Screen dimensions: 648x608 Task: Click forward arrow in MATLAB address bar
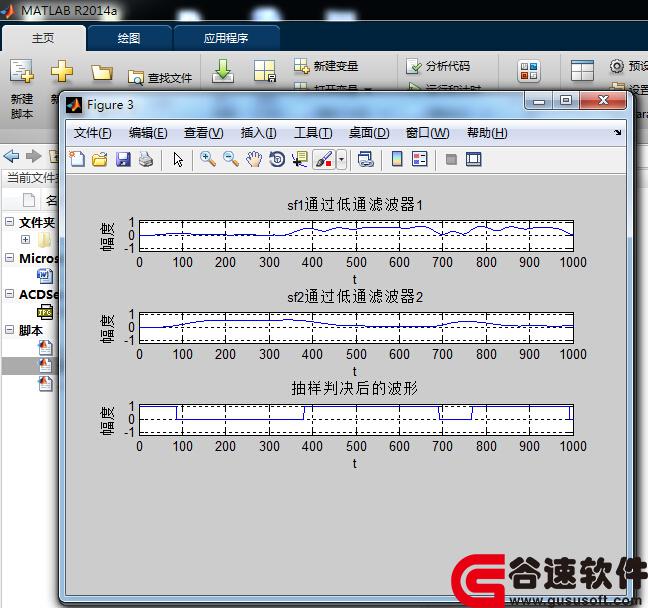pos(34,156)
